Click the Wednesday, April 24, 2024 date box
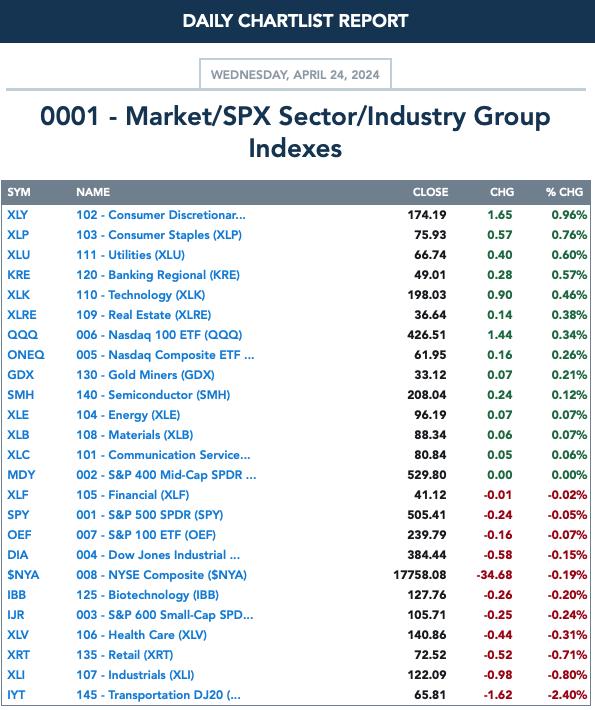This screenshot has height=710, width=595. point(295,74)
